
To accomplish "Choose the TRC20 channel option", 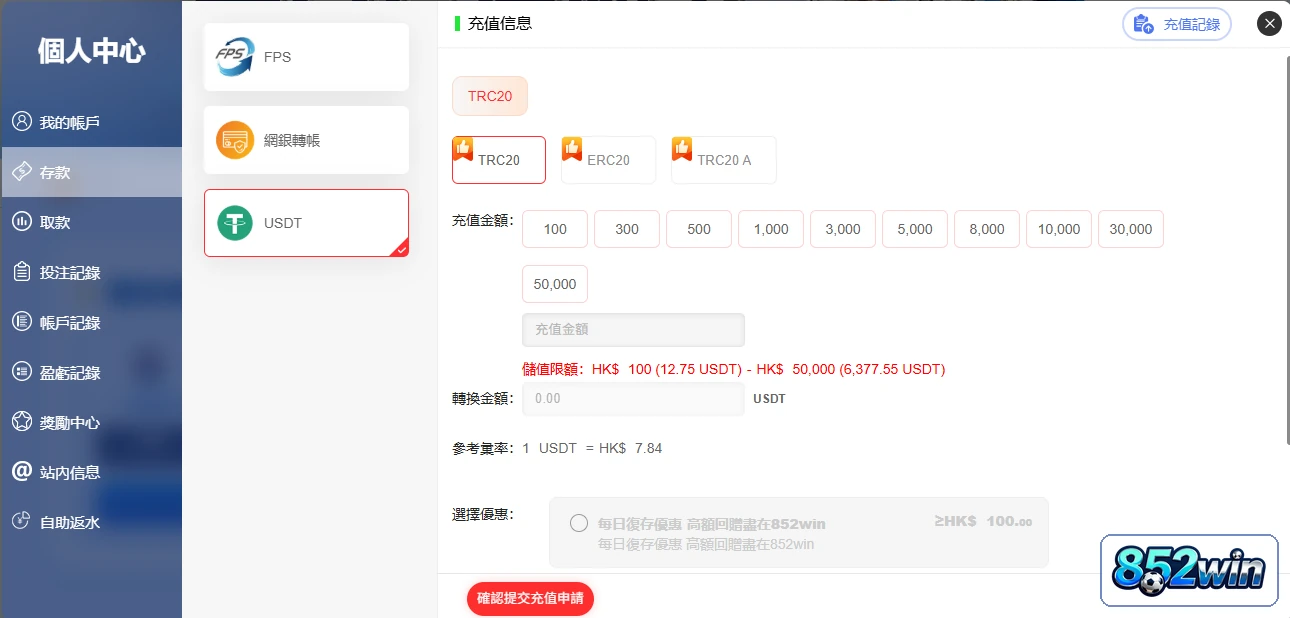I will coord(499,160).
